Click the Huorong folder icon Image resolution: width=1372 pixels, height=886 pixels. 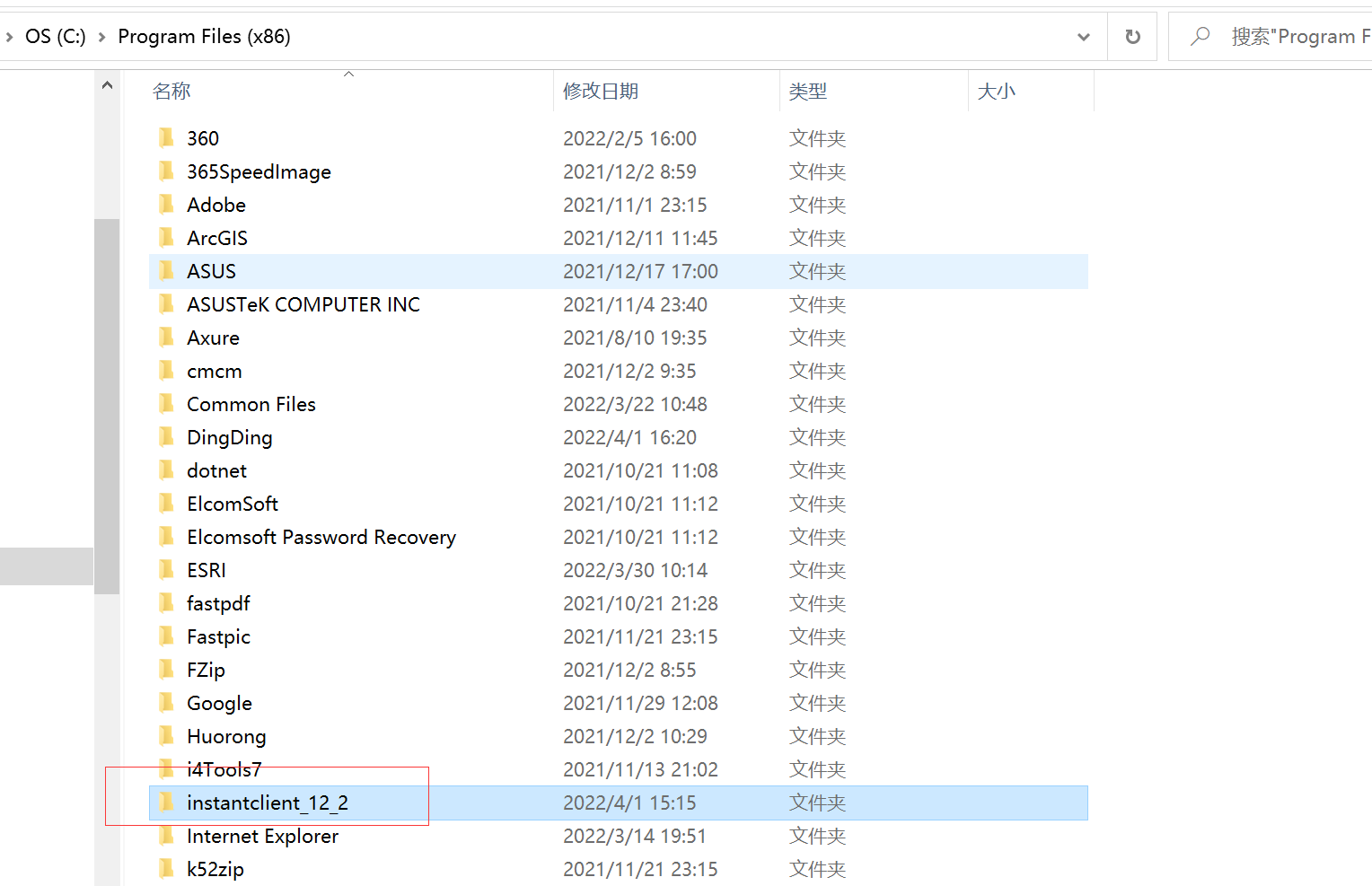pos(167,735)
